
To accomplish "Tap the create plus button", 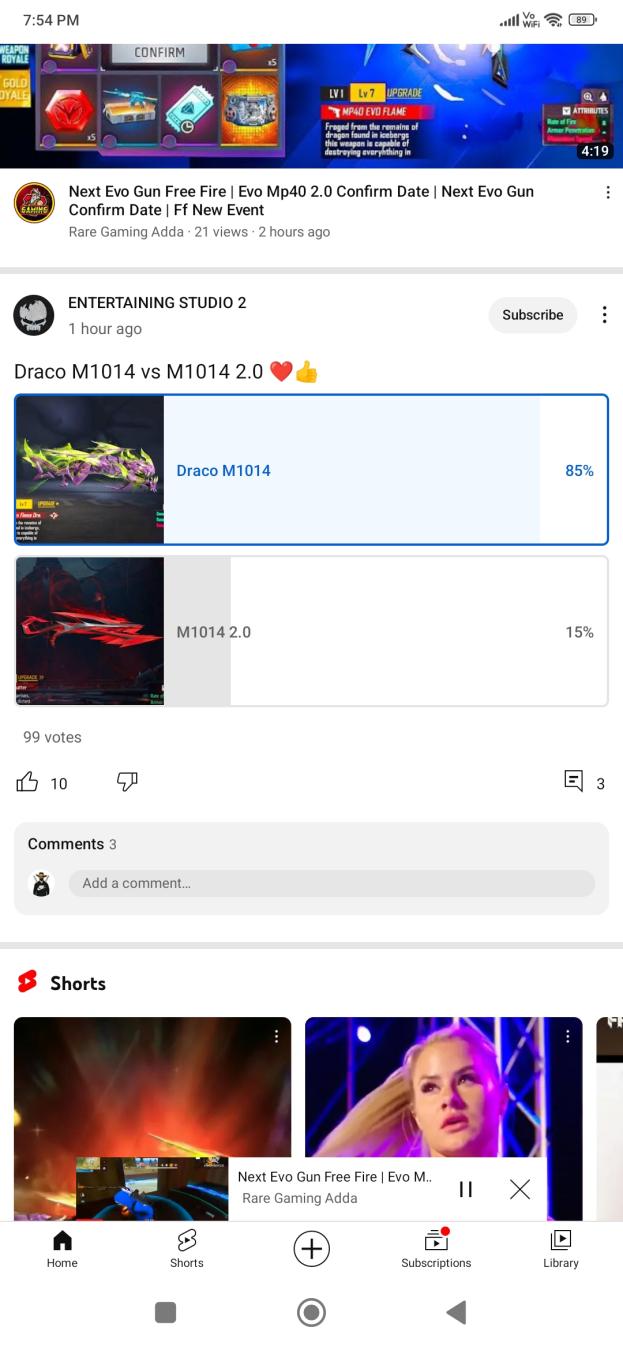I will 312,1248.
